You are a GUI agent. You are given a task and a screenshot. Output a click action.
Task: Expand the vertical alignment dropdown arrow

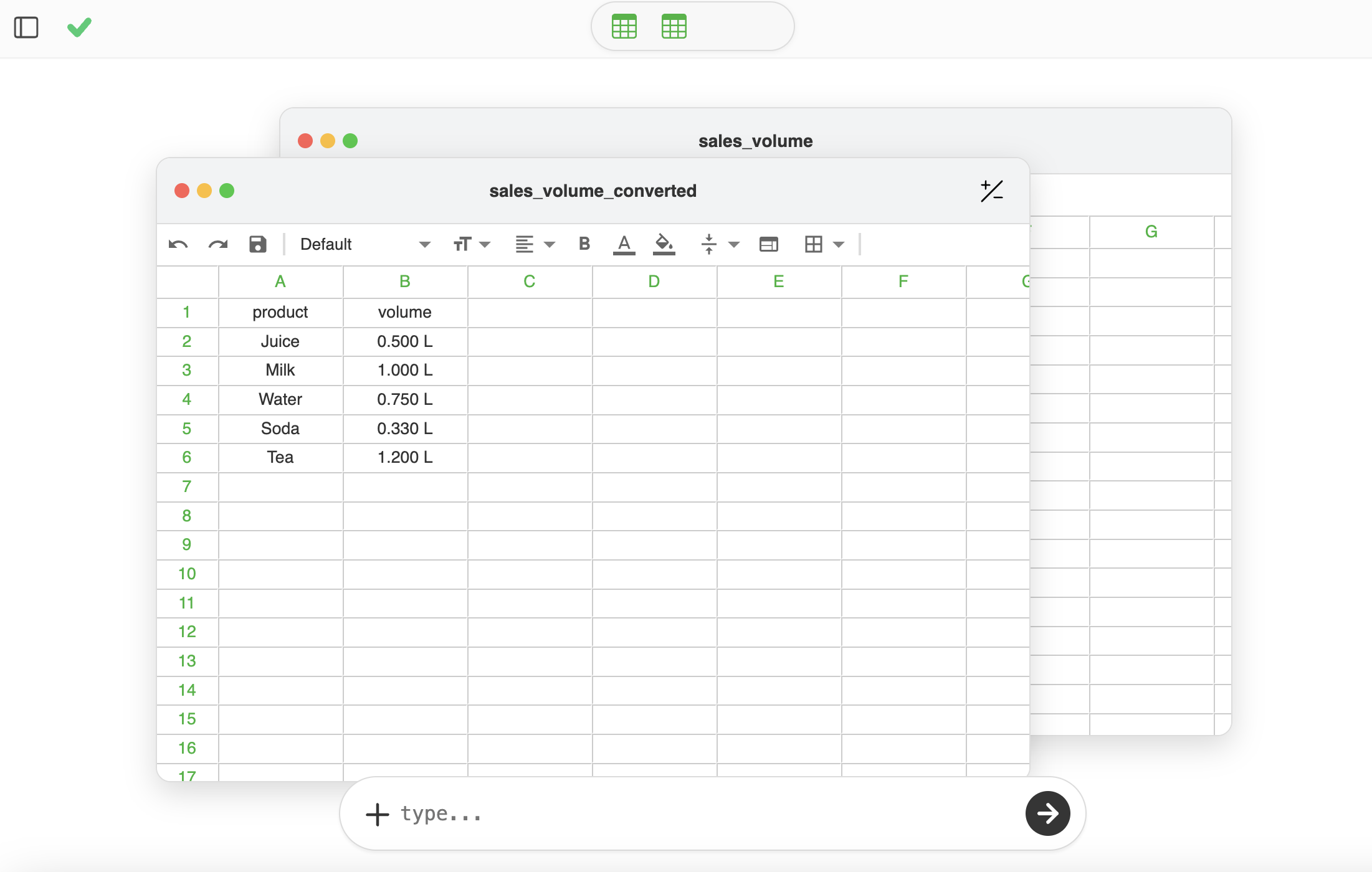734,244
